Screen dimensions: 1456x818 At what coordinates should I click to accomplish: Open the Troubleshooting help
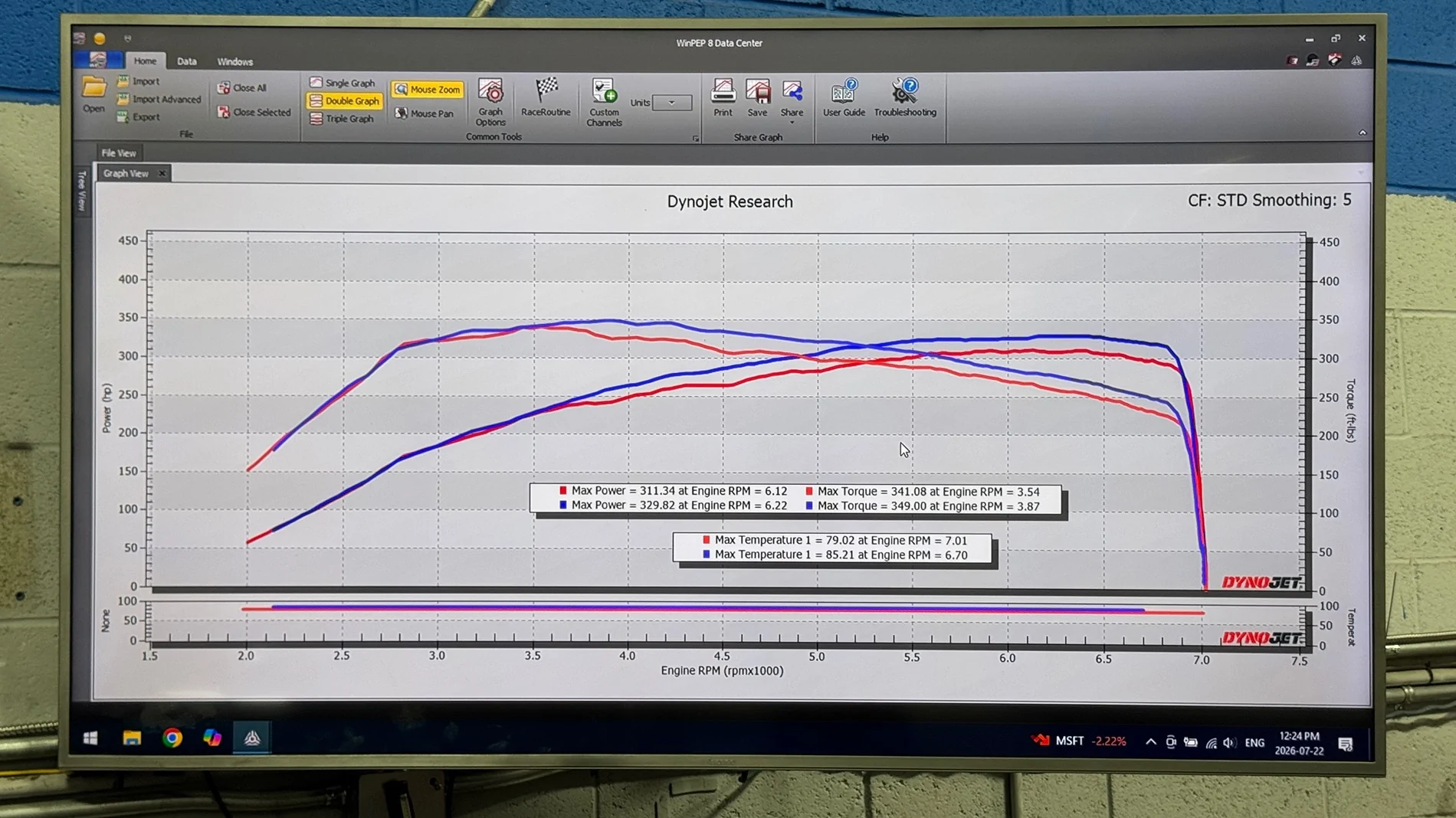[x=905, y=97]
